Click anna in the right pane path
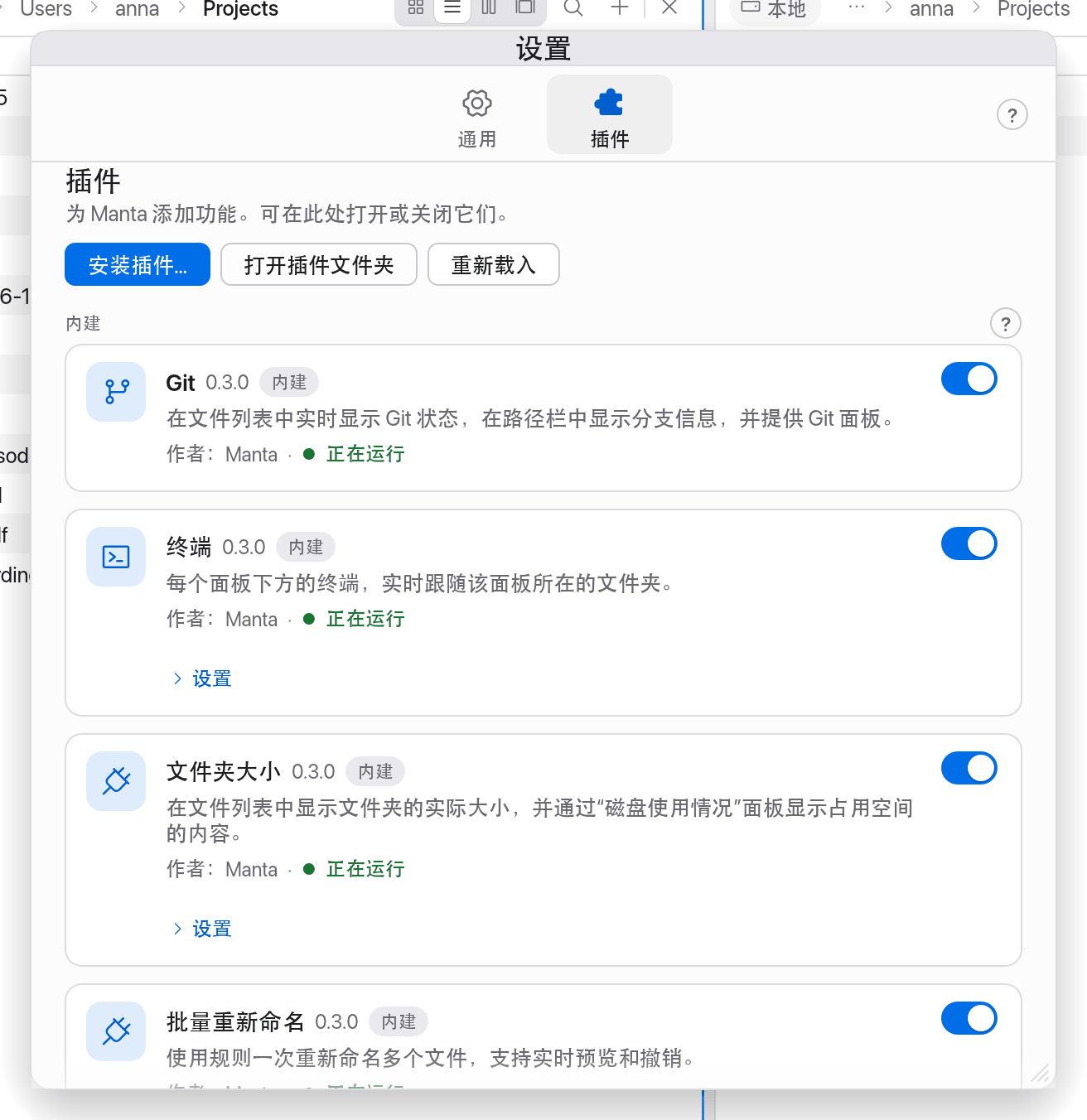The image size is (1087, 1120). 931,9
